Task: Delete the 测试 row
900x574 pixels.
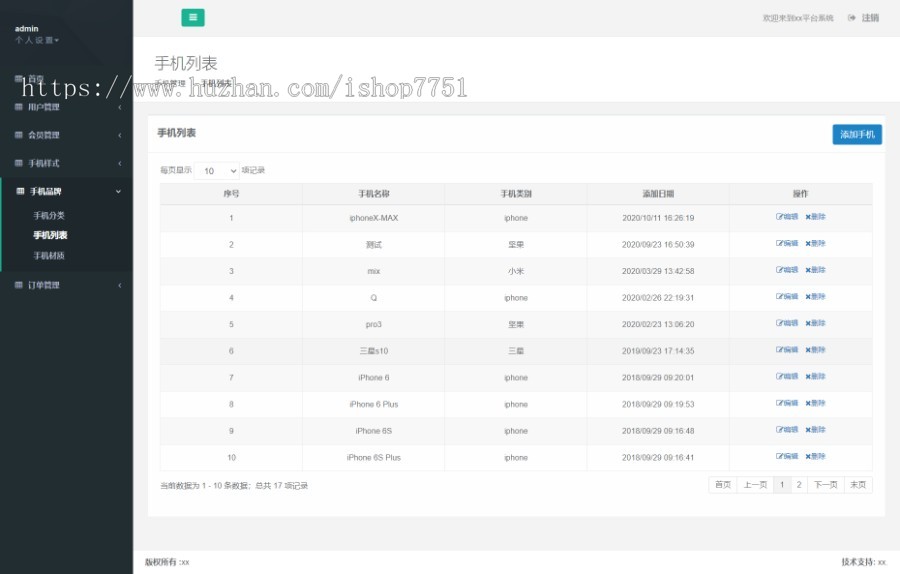Action: click(x=815, y=243)
